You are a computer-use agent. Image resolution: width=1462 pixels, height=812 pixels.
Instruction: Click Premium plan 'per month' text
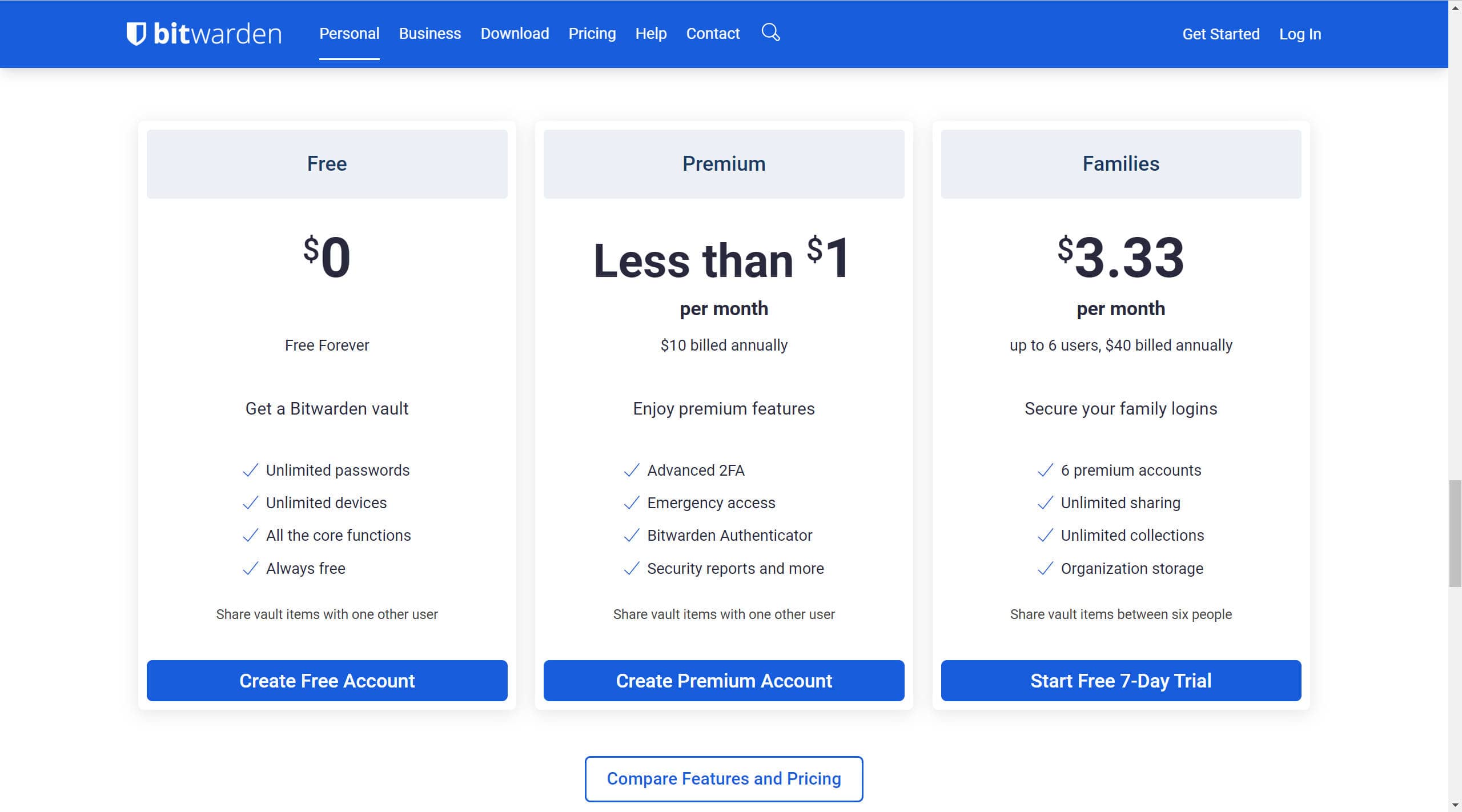pos(724,308)
